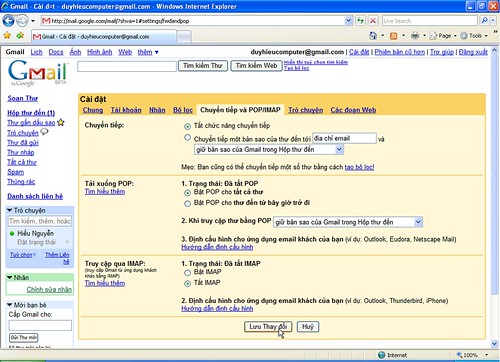
Task: Open the POP access keep-copy dropdown
Action: click(x=348, y=222)
